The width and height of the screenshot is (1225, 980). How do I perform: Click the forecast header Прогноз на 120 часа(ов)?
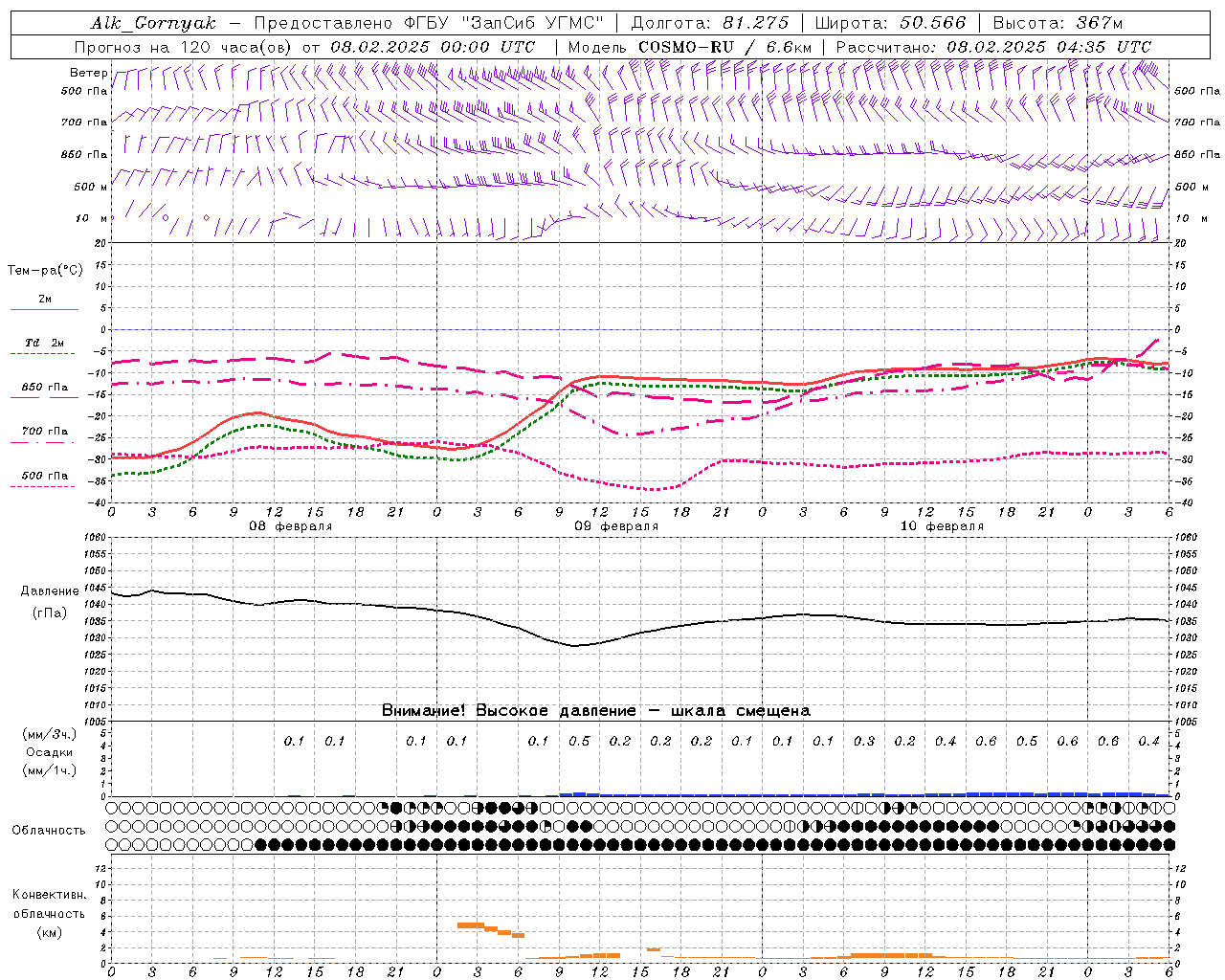pos(185,47)
